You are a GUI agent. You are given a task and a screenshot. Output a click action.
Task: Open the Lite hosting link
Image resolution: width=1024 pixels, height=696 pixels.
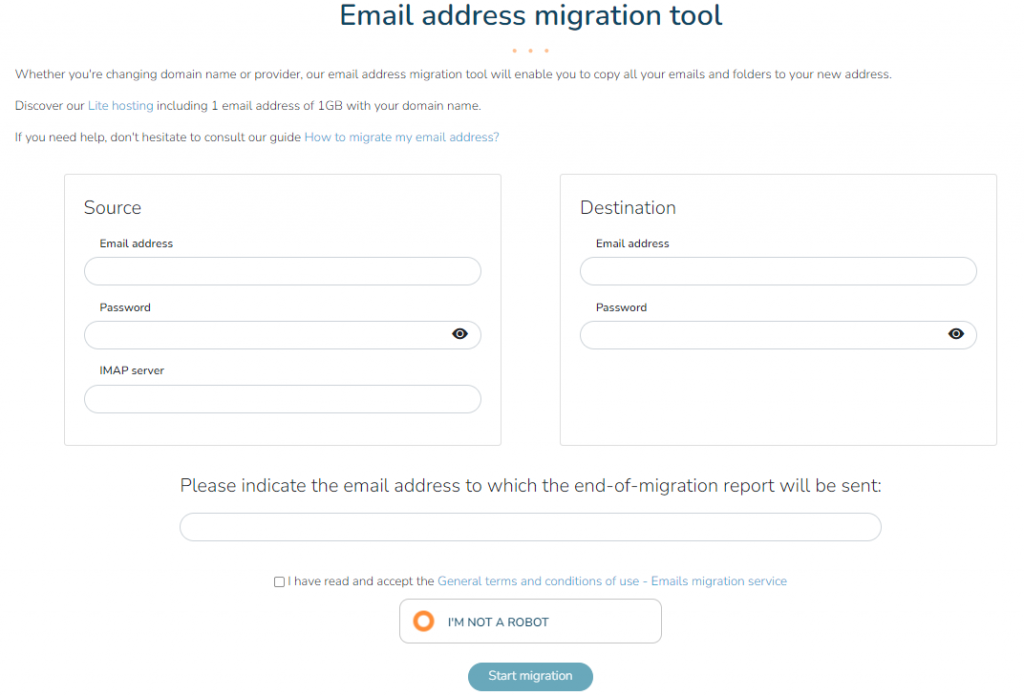pos(120,105)
